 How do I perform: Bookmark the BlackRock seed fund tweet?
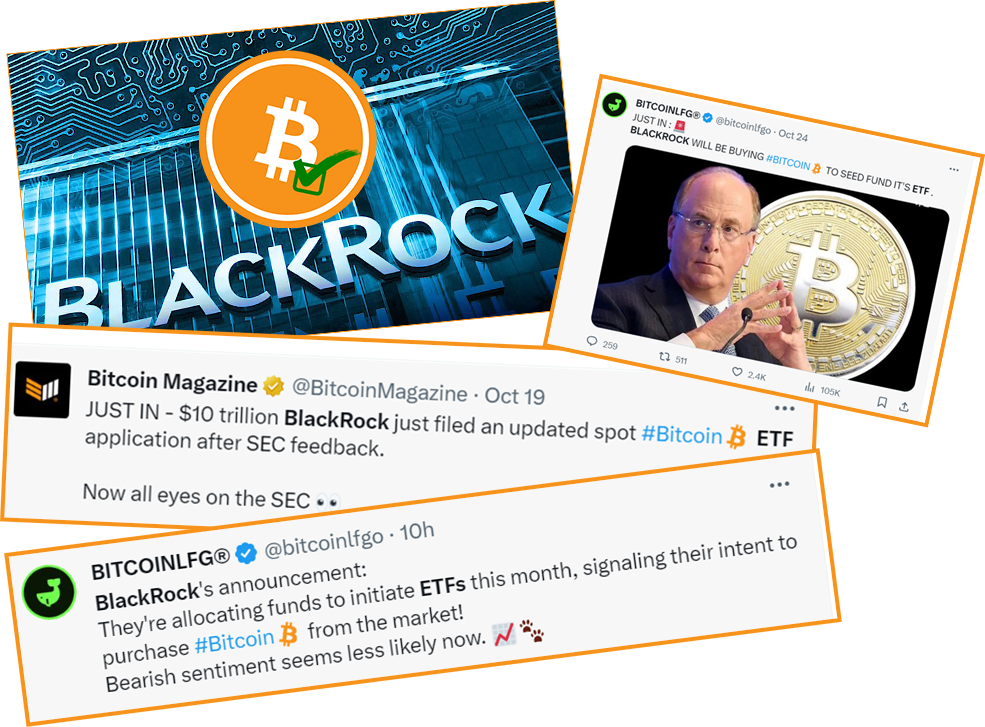pos(882,402)
